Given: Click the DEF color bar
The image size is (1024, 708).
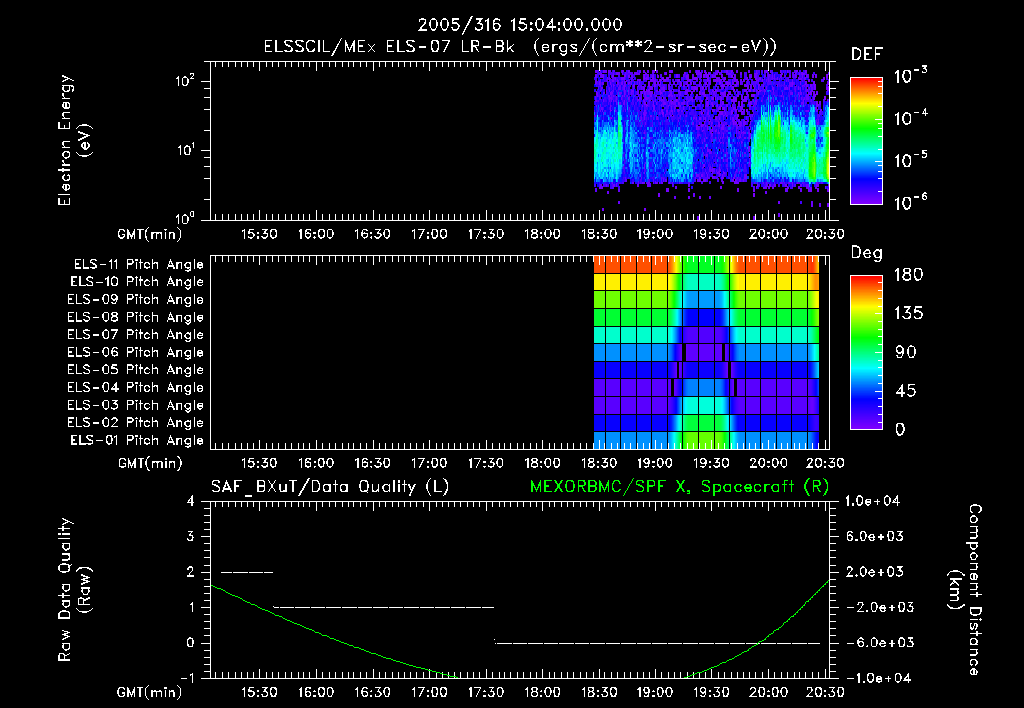Looking at the screenshot, I should tap(866, 141).
